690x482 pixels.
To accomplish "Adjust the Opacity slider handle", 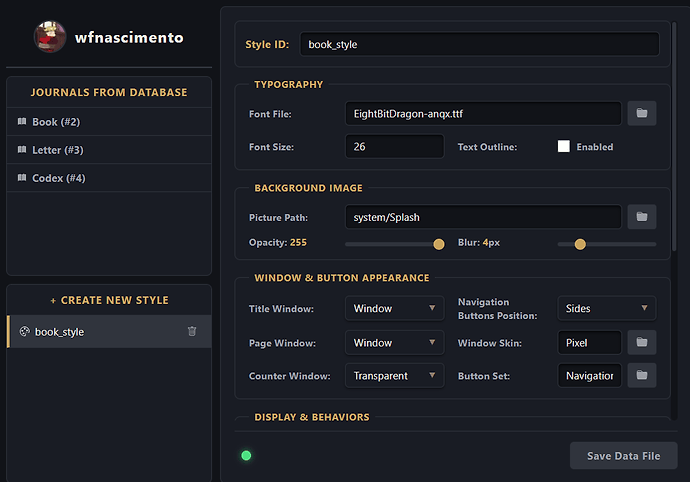I will tap(439, 244).
